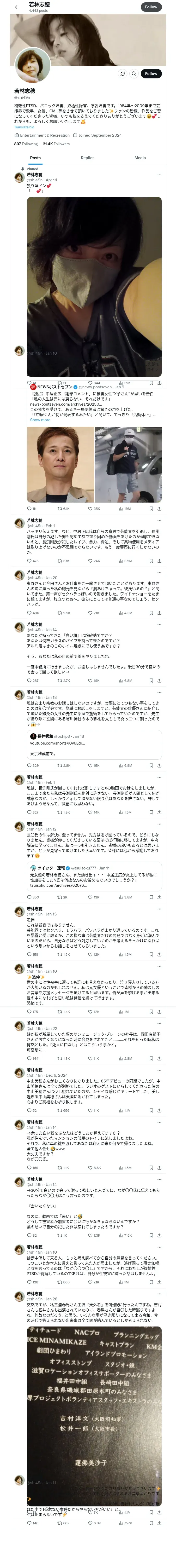Switch to the Media tab

tap(139, 158)
